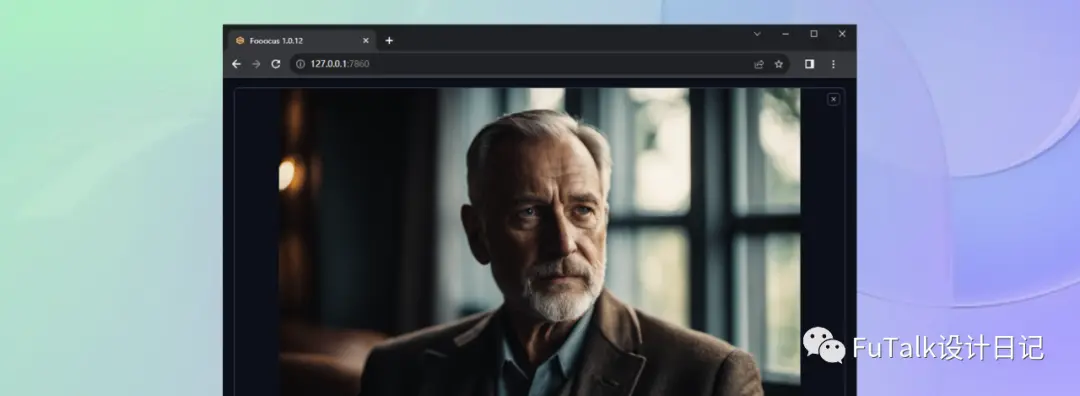Screen dimensions: 1080x396
Task: Open the browser side panel
Action: (x=809, y=64)
